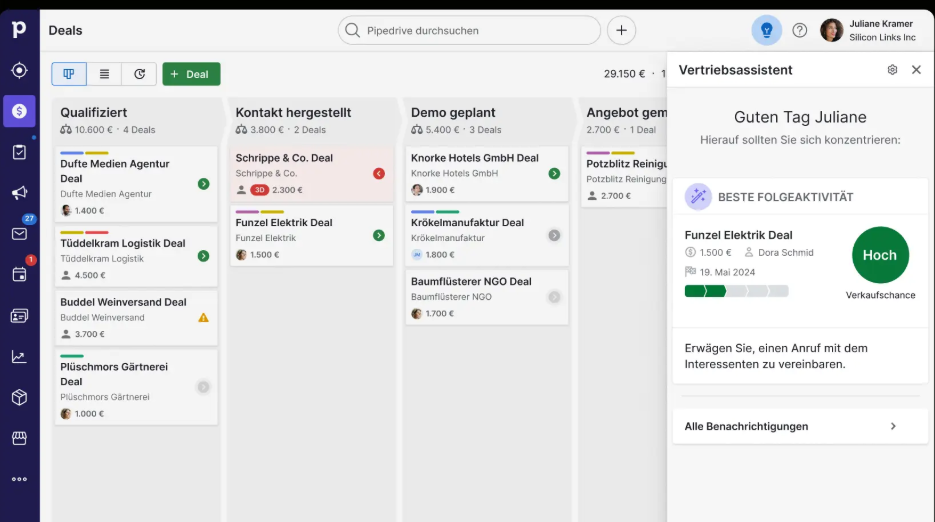
Task: Open Contacts card icon in sidebar
Action: 19,316
